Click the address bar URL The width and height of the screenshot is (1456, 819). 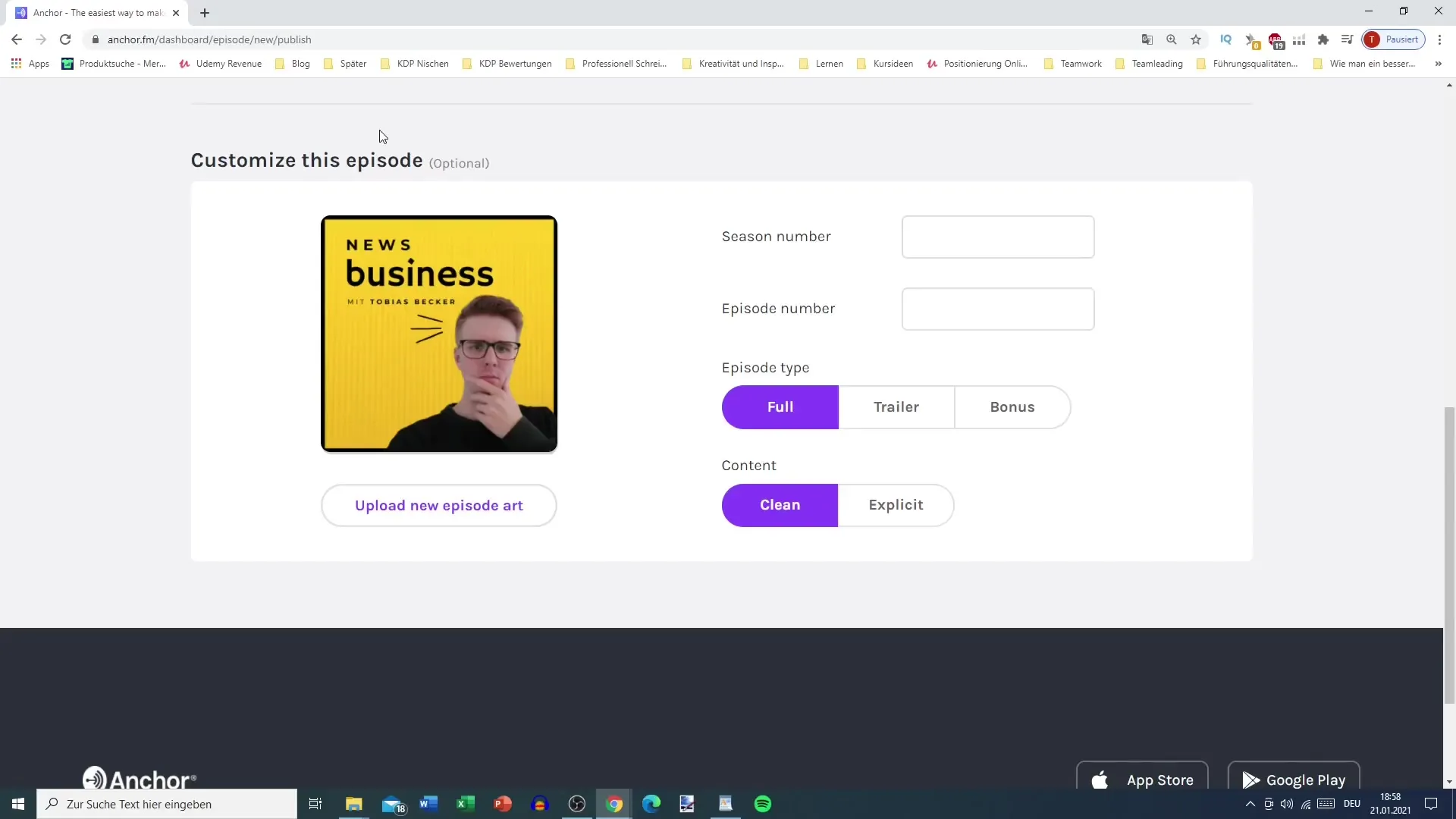[x=209, y=39]
